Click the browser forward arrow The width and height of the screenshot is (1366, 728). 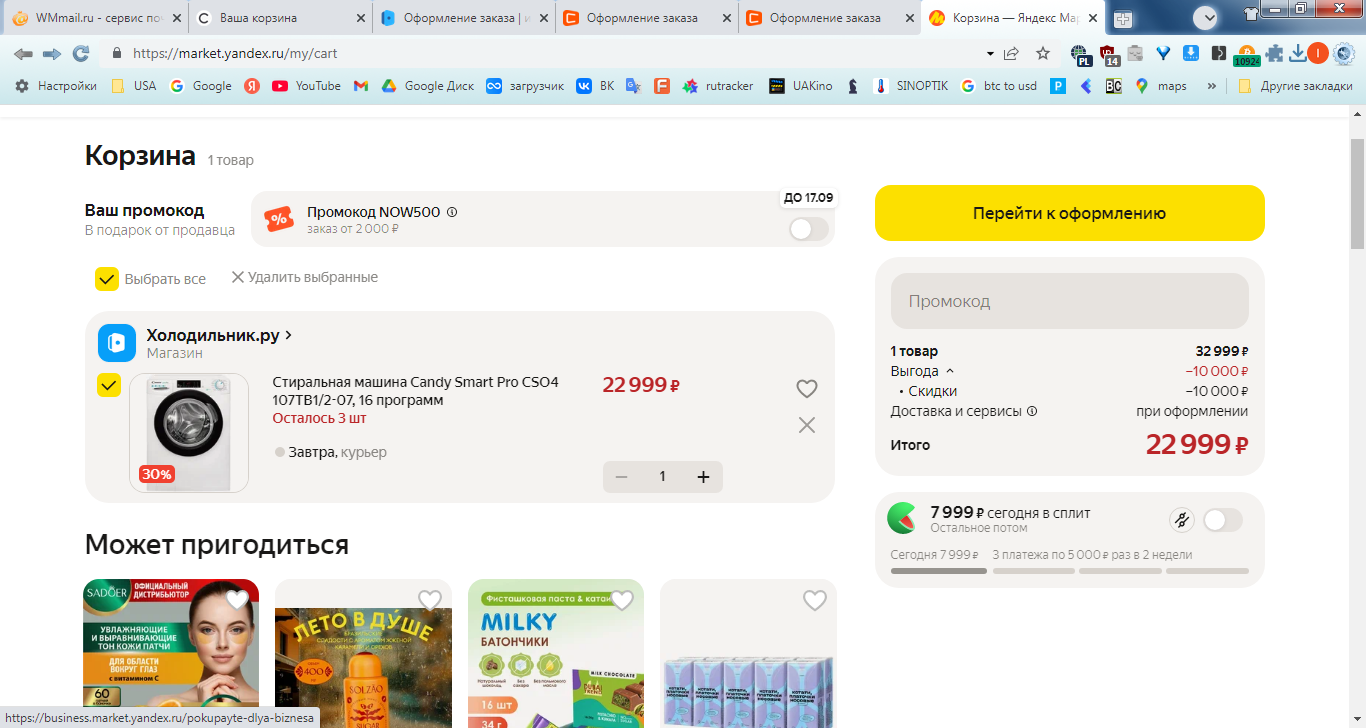point(52,53)
